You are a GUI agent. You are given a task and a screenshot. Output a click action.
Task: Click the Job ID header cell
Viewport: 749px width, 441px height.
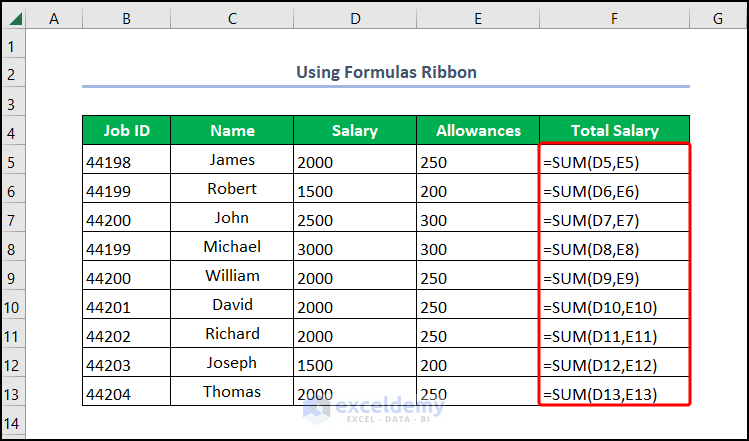(126, 130)
